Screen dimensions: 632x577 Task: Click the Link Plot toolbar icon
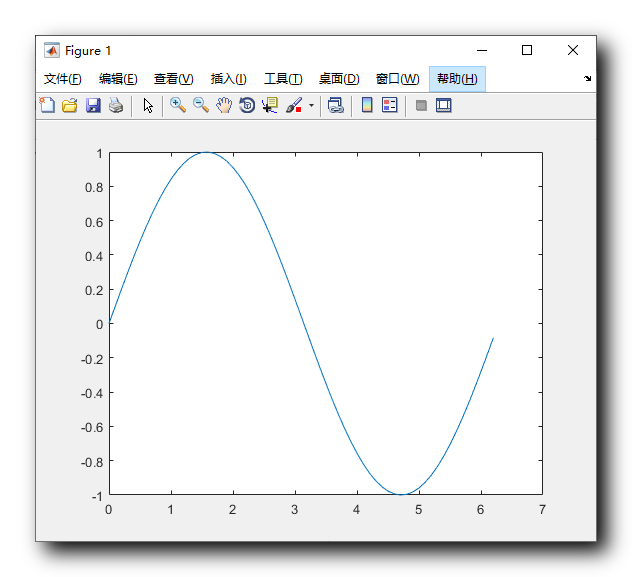pos(335,105)
